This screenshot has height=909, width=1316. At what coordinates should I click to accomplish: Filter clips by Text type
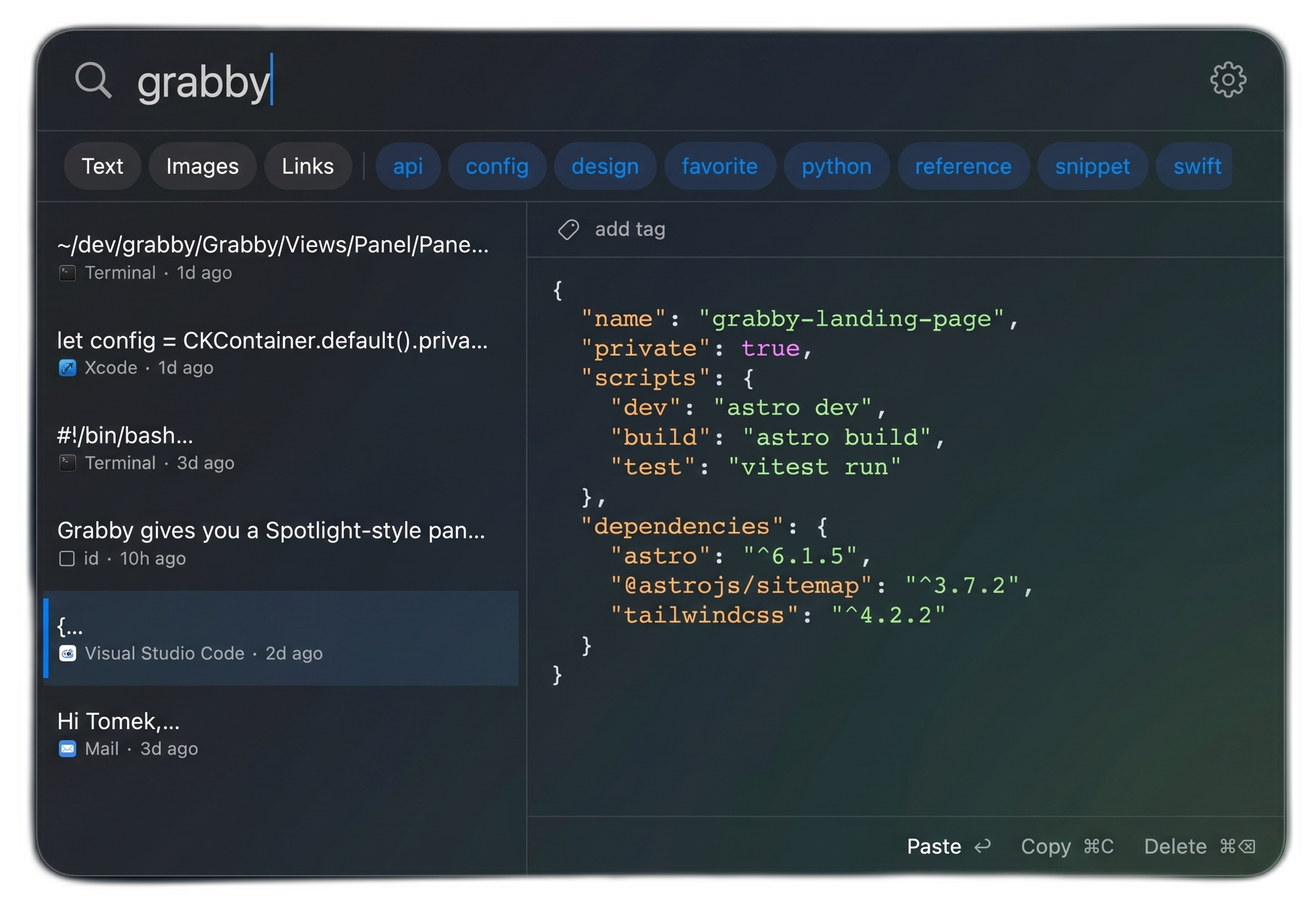click(x=103, y=166)
